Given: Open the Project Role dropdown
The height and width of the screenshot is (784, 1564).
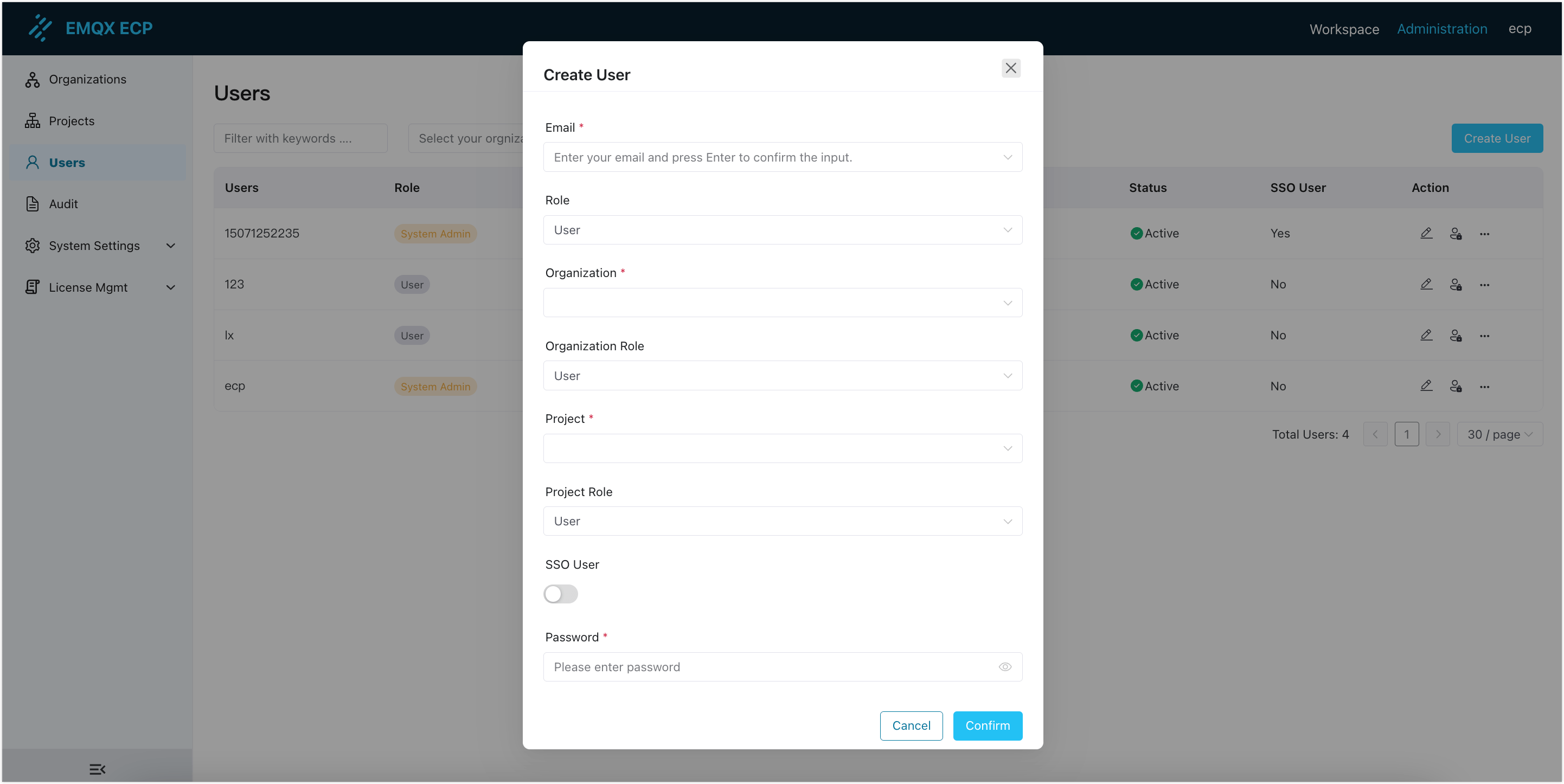Looking at the screenshot, I should pos(782,521).
